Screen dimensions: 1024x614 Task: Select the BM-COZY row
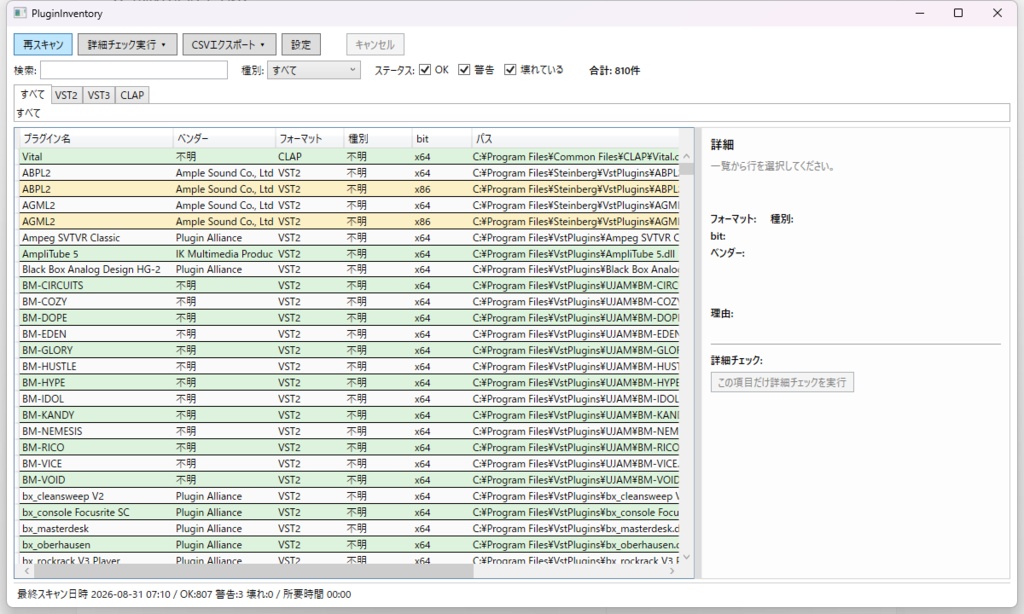click(x=349, y=302)
